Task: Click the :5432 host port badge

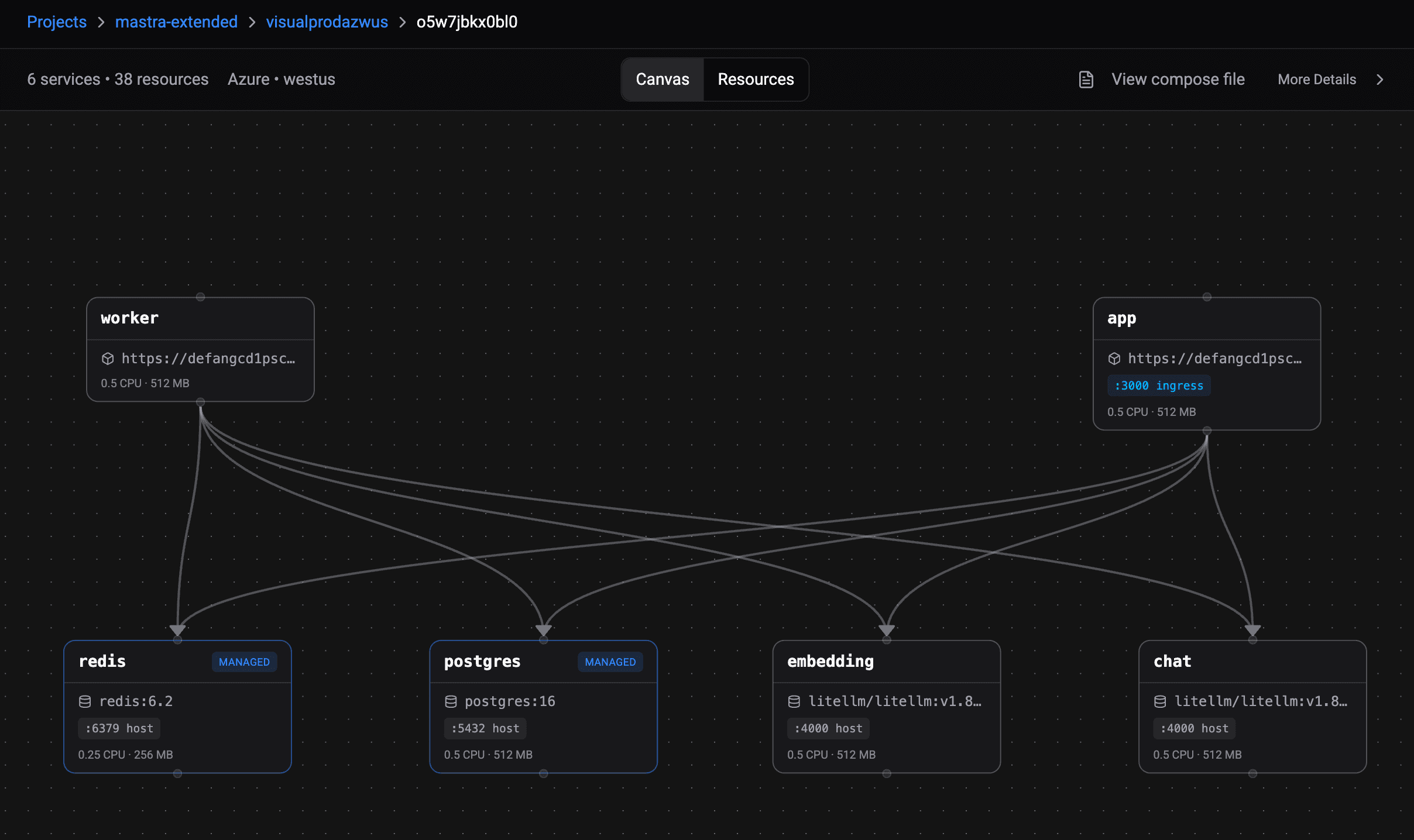Action: pyautogui.click(x=485, y=728)
